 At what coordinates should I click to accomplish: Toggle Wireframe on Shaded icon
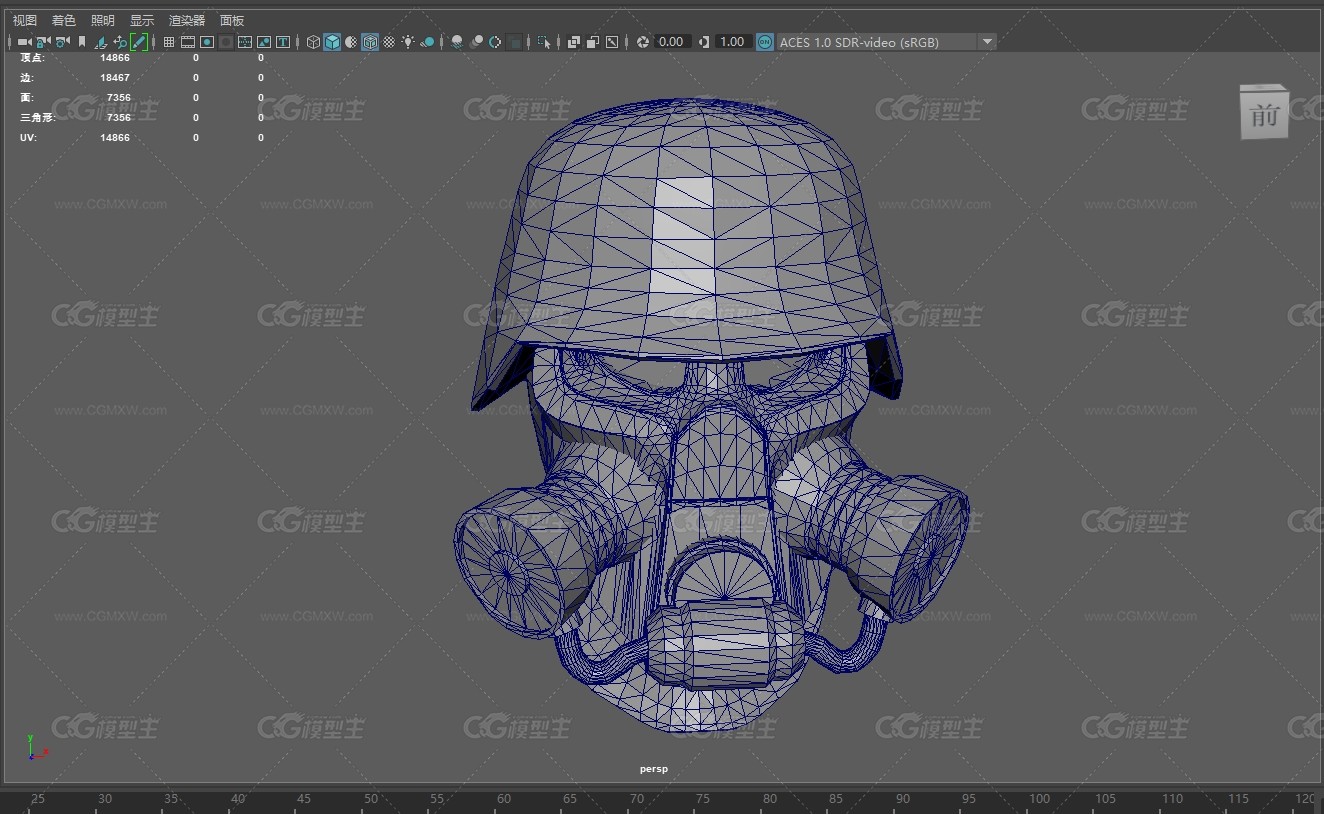point(370,42)
